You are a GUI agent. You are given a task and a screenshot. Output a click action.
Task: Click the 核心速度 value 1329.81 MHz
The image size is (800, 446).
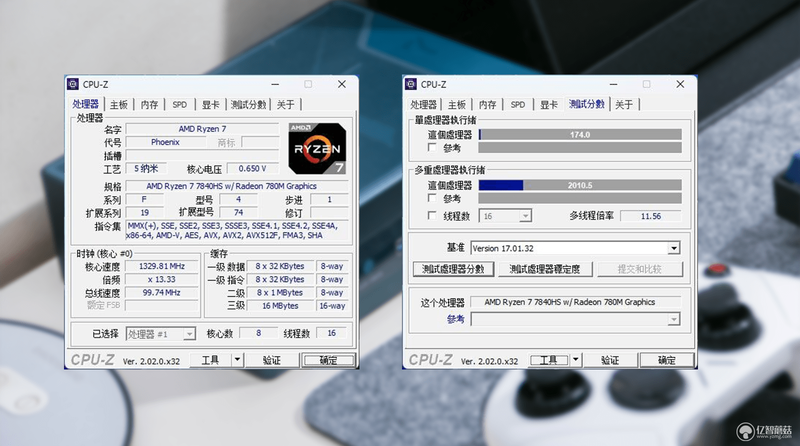point(162,266)
